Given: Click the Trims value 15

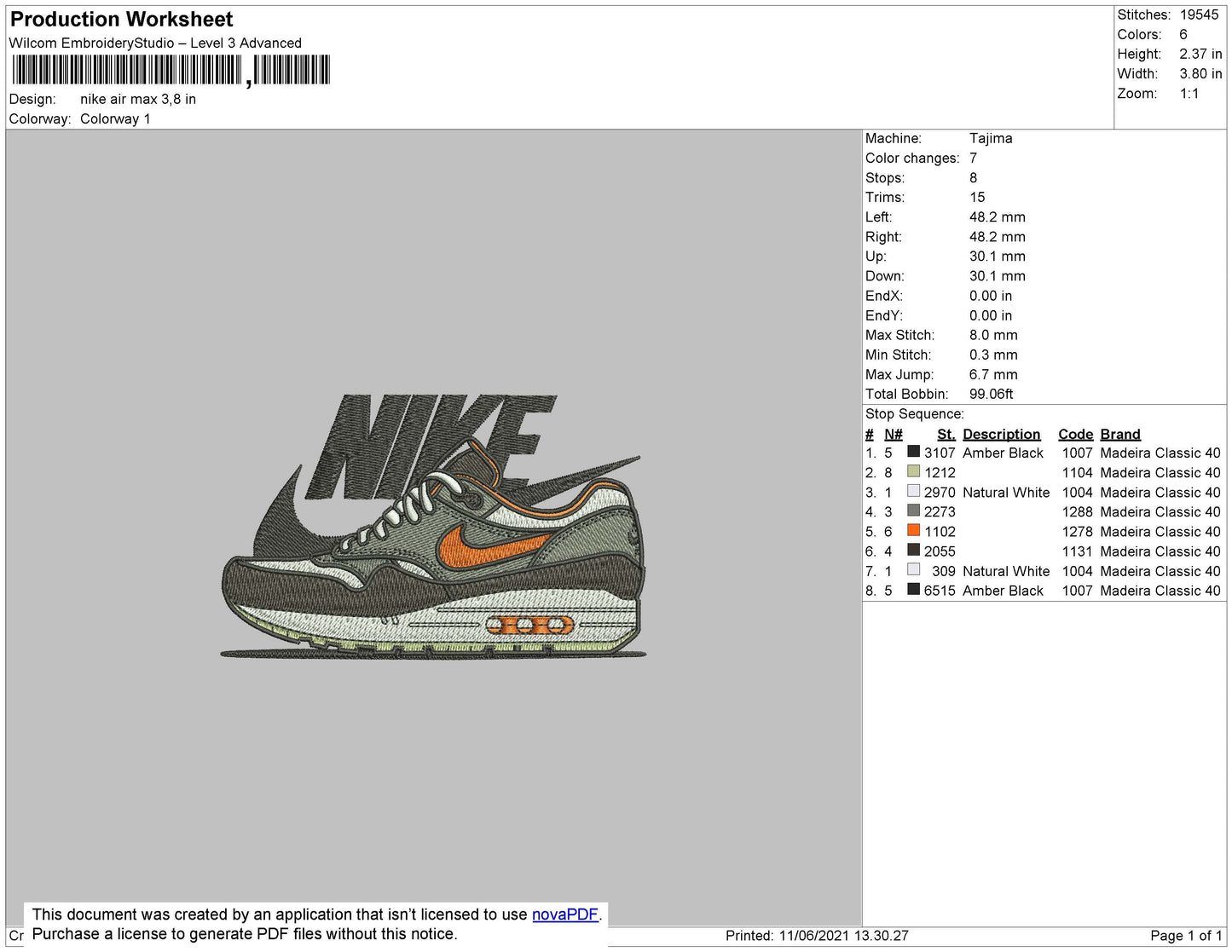Looking at the screenshot, I should coord(977,197).
